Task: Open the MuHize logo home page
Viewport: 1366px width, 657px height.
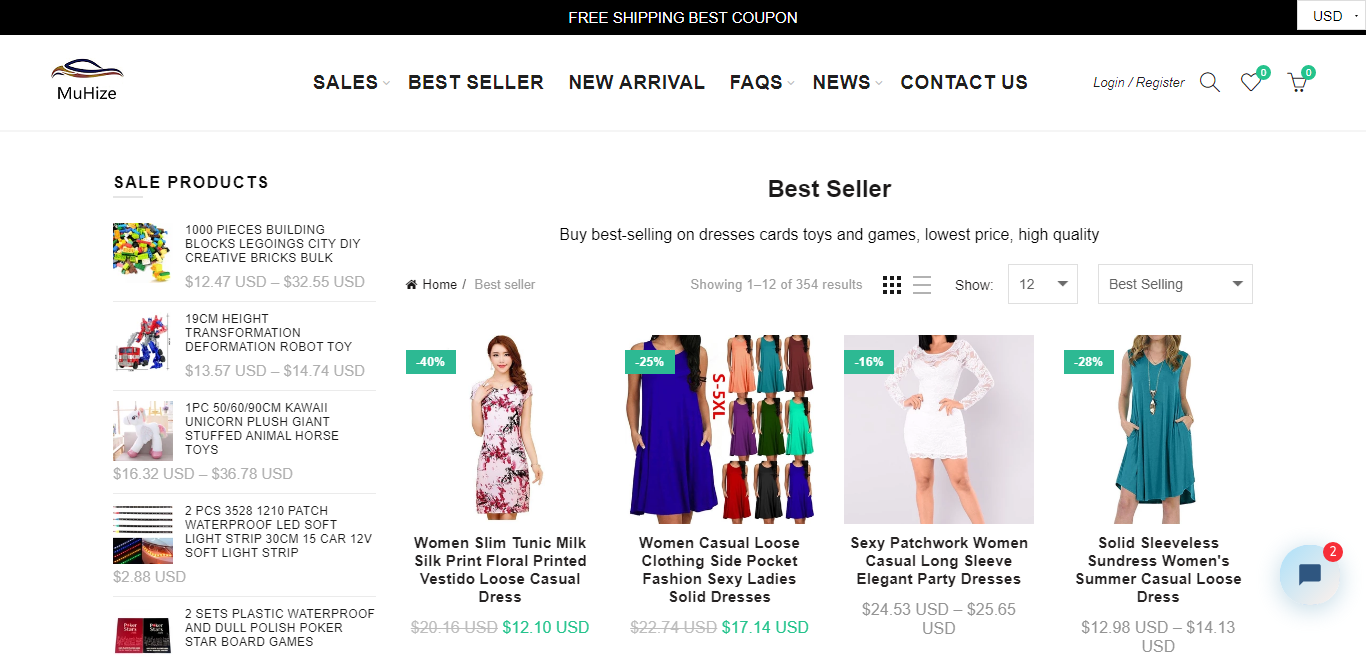Action: click(x=87, y=81)
